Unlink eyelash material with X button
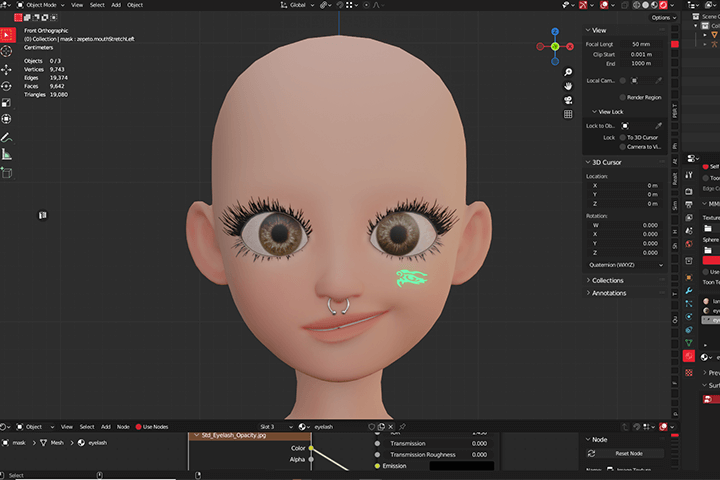720x480 pixels. (x=391, y=427)
